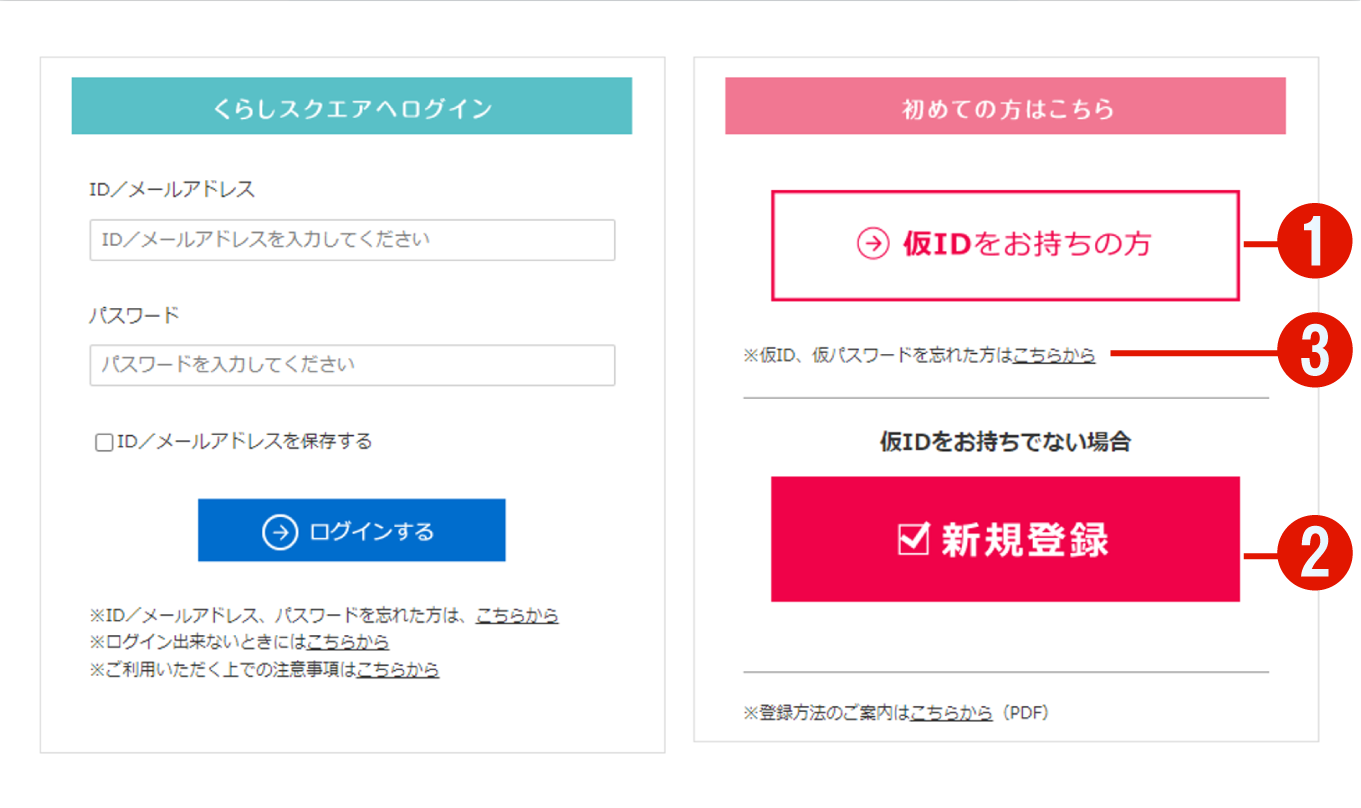Click the circled arrow icon beside 仮IDをお持ちの方
The height and width of the screenshot is (808, 1361).
[873, 245]
